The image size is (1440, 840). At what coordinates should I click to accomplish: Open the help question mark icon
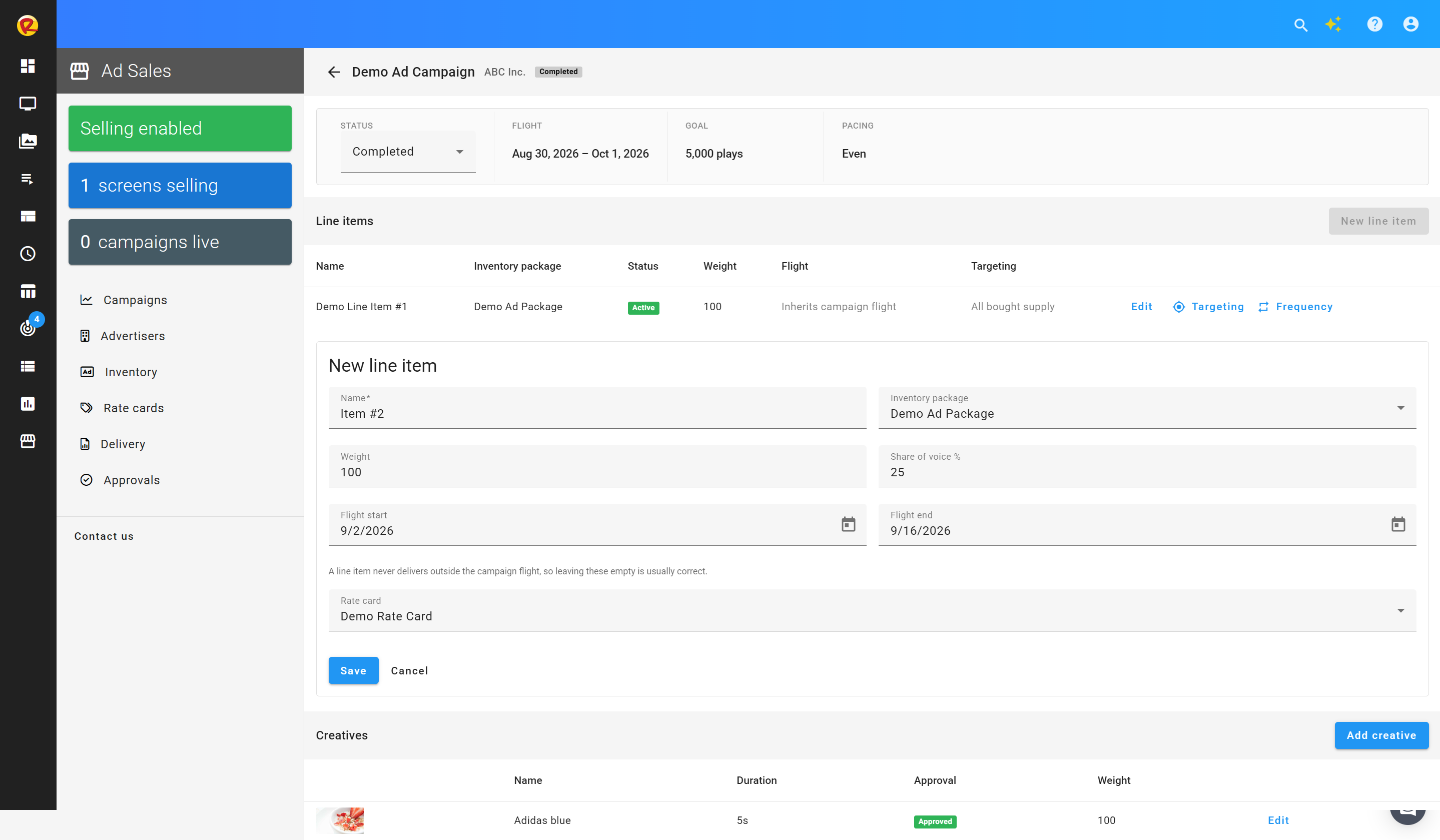tap(1374, 24)
